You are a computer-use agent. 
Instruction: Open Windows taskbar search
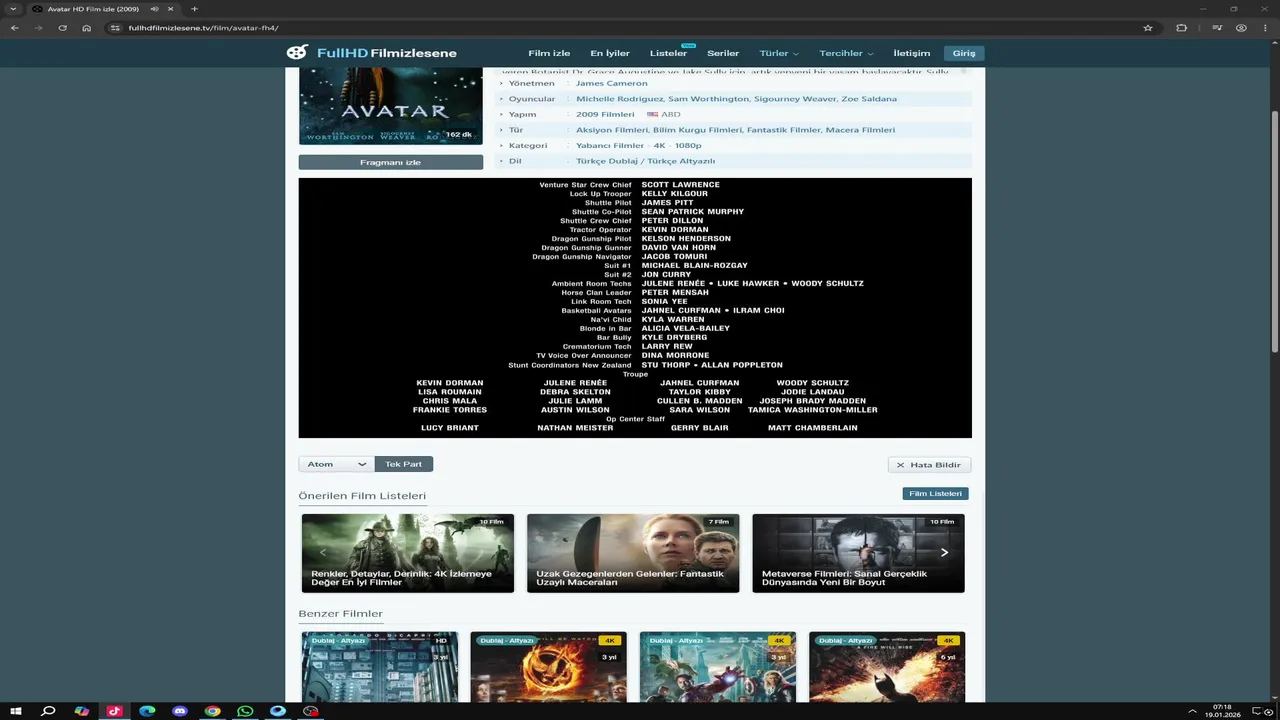click(48, 711)
